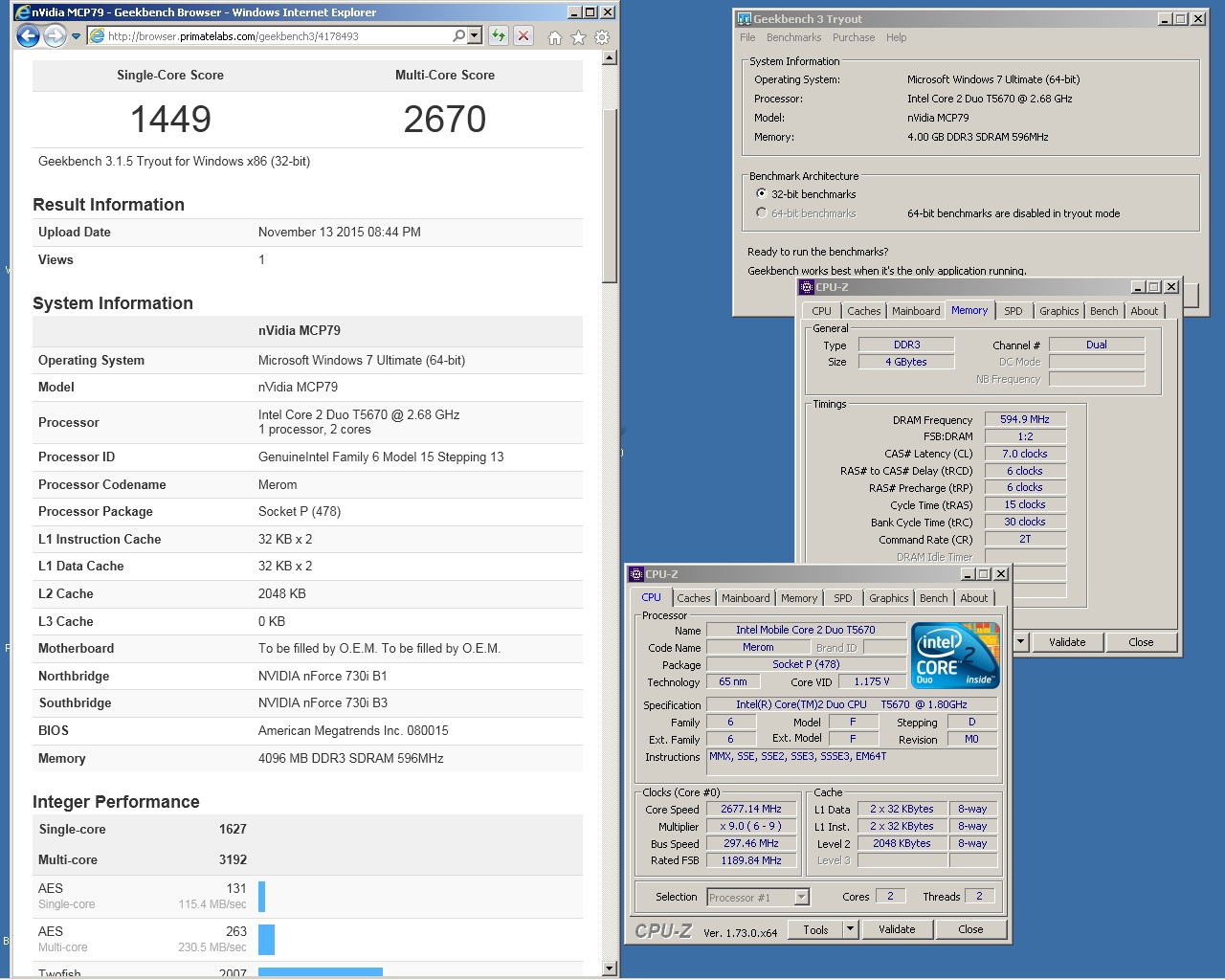
Task: Stop loading the page with red X
Action: (523, 36)
